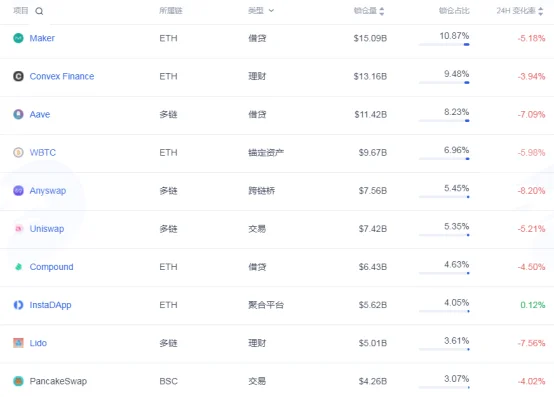The width and height of the screenshot is (554, 397).
Task: Open the PancakeSwap project link
Action: pyautogui.click(x=58, y=381)
